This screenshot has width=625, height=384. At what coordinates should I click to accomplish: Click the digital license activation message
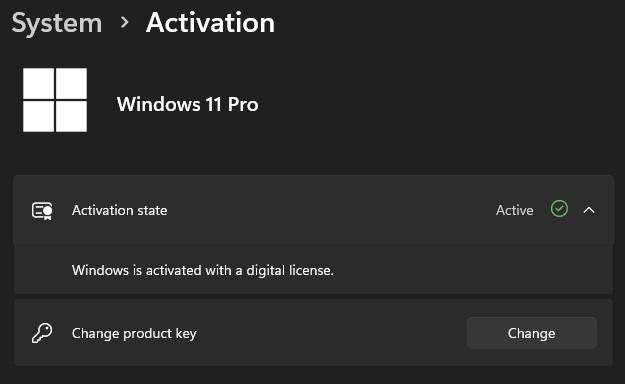[203, 270]
